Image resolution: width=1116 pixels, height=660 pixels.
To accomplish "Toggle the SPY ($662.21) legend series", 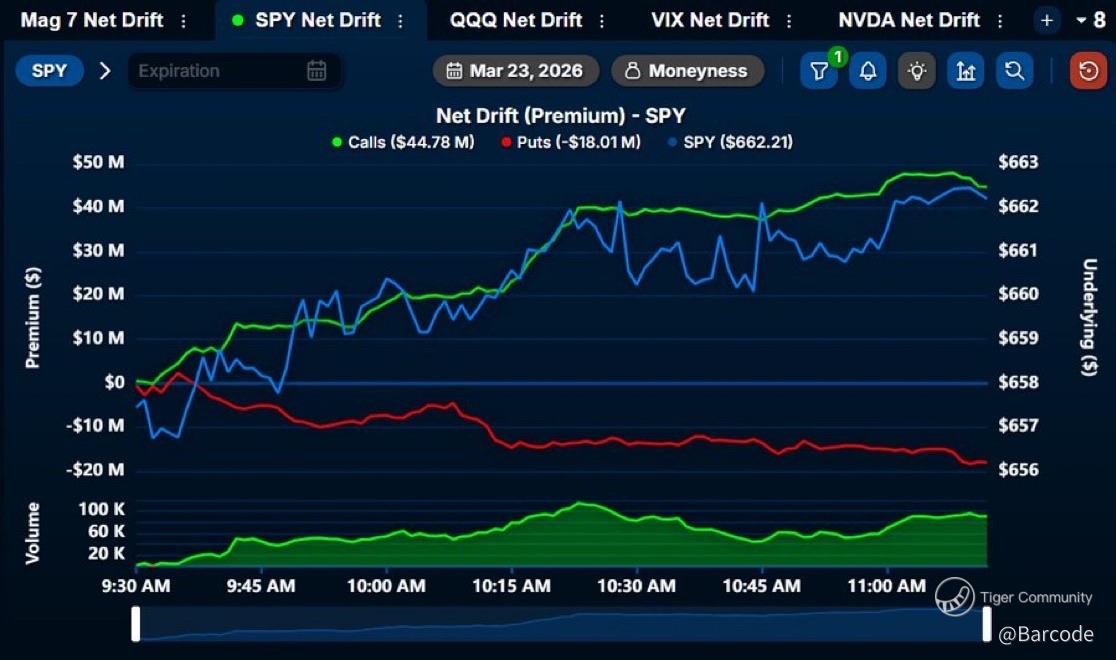I will click(730, 142).
